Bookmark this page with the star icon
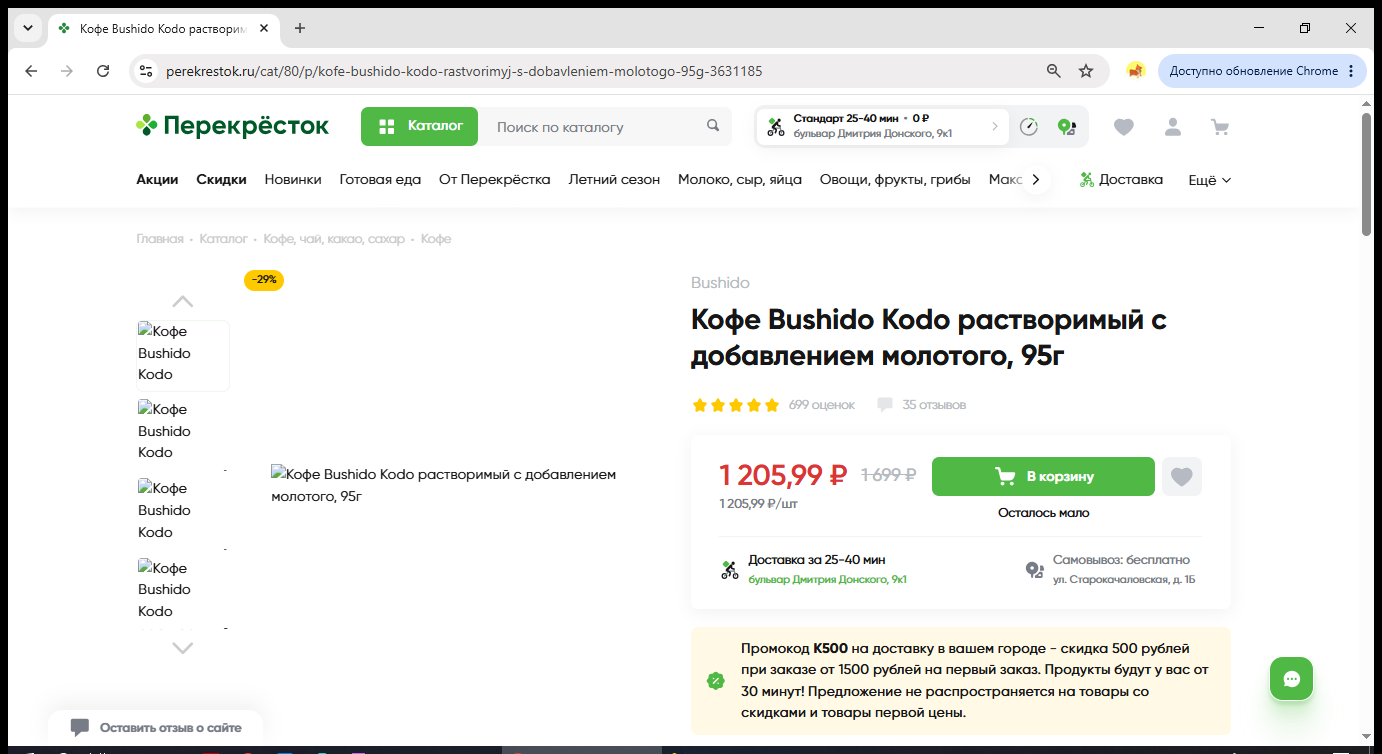1382x754 pixels. 1086,71
